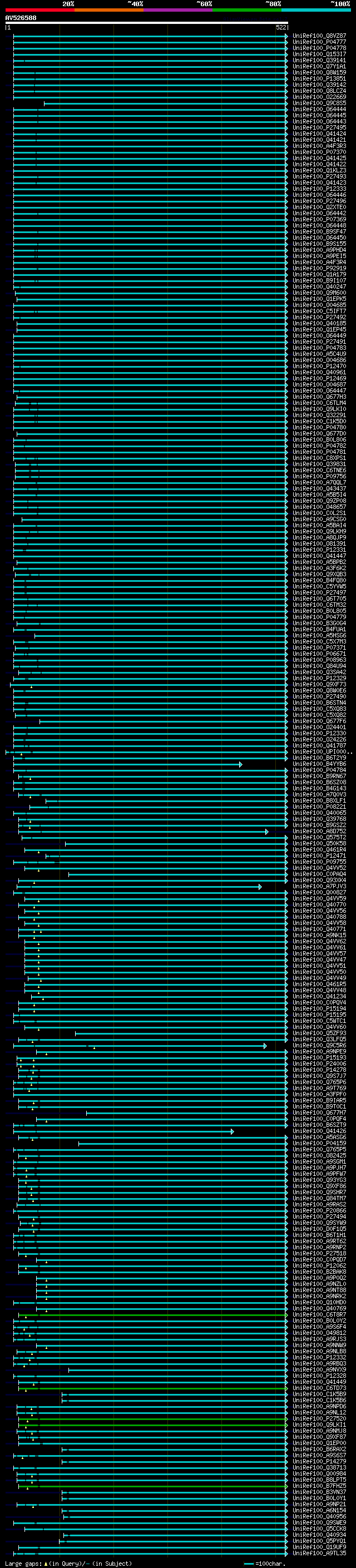Click the UniRef100_Q41787 label
Screen dimensions: 356x1568
click(x=319, y=746)
